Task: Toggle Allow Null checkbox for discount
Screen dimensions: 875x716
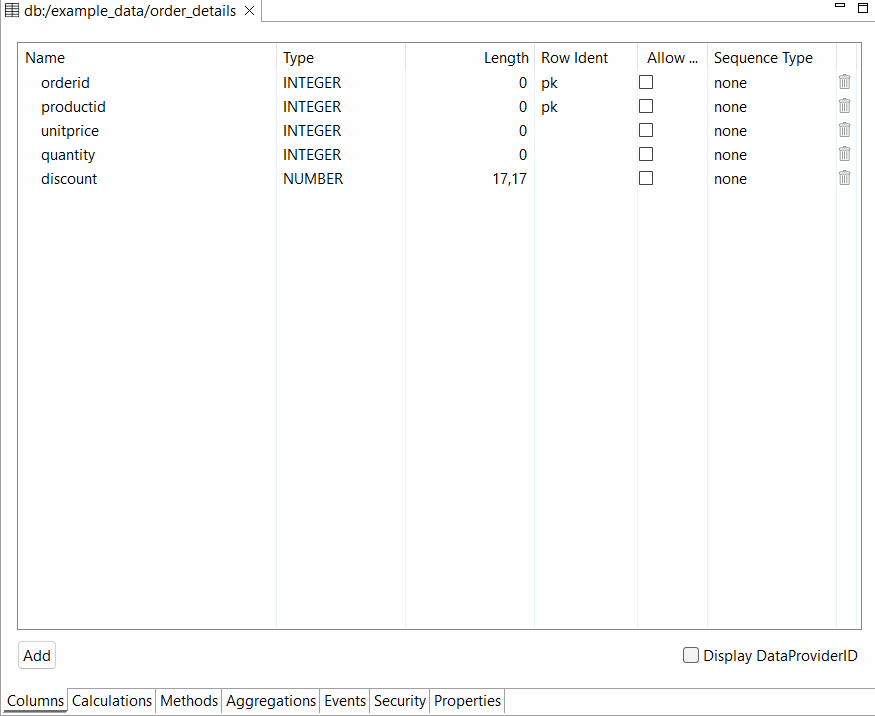Action: tap(646, 178)
